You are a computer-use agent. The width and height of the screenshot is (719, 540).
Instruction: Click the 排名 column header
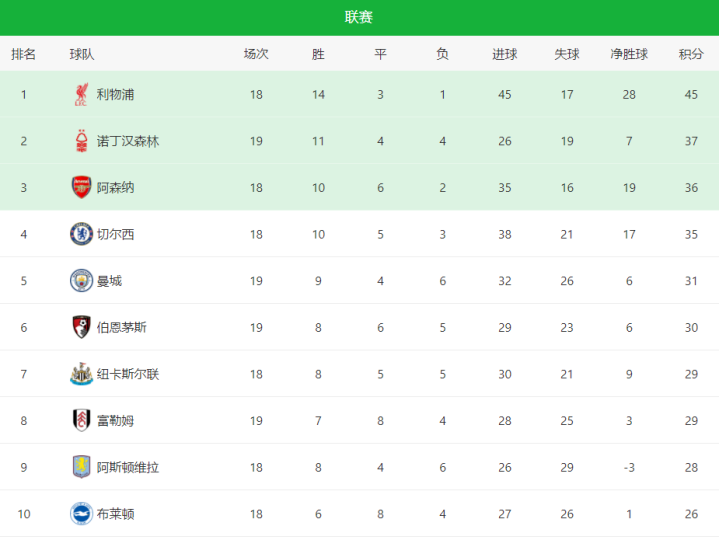point(23,54)
